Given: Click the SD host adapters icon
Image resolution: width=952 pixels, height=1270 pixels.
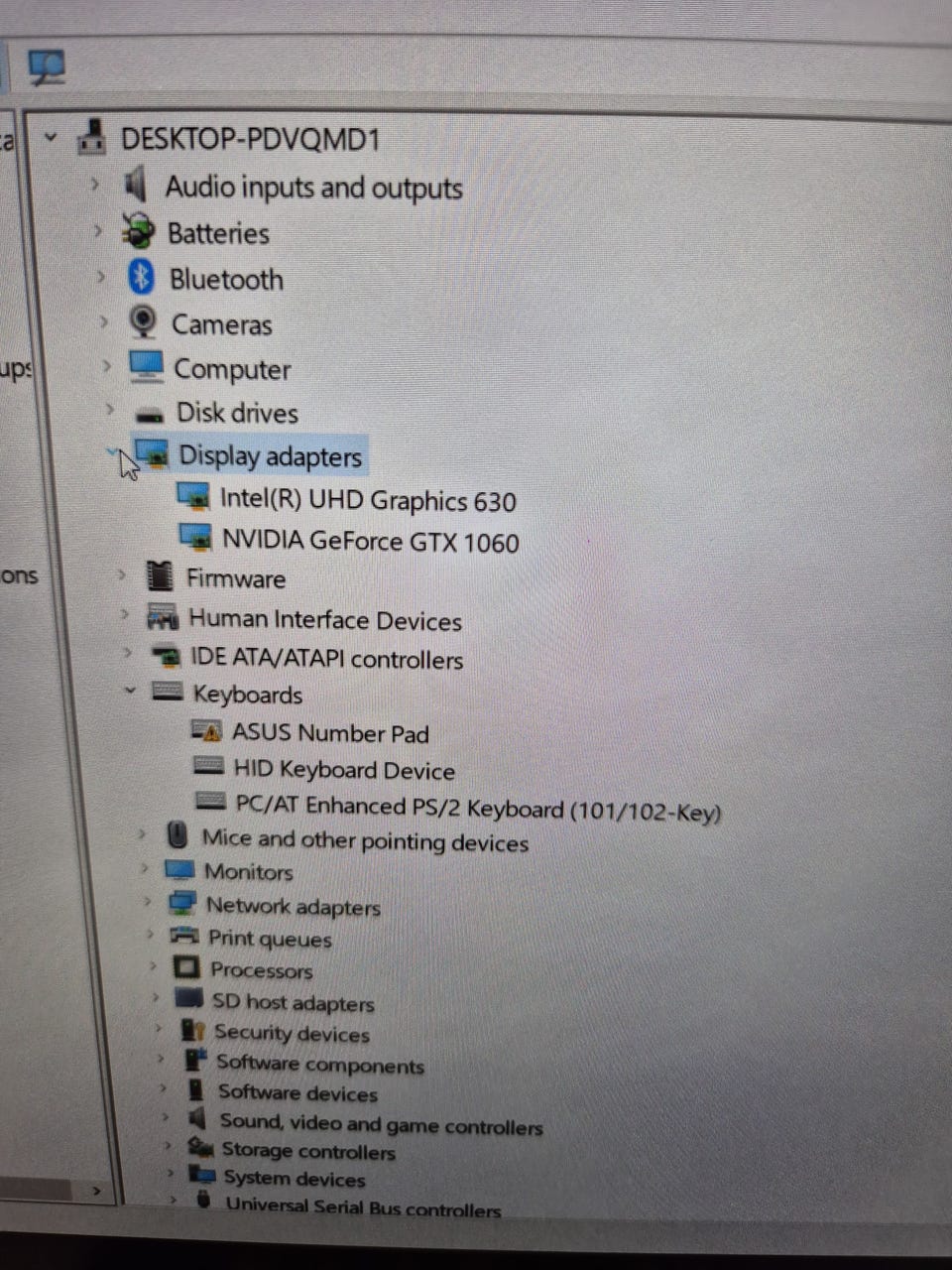Looking at the screenshot, I should (x=188, y=998).
